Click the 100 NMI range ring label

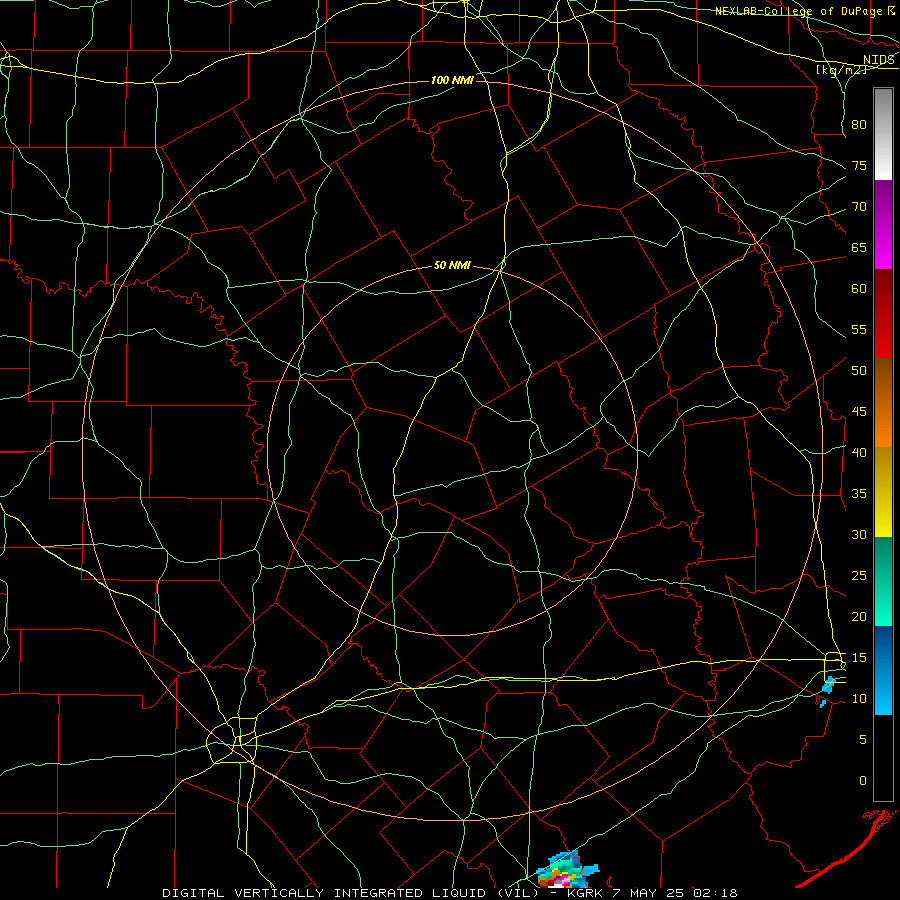click(452, 80)
